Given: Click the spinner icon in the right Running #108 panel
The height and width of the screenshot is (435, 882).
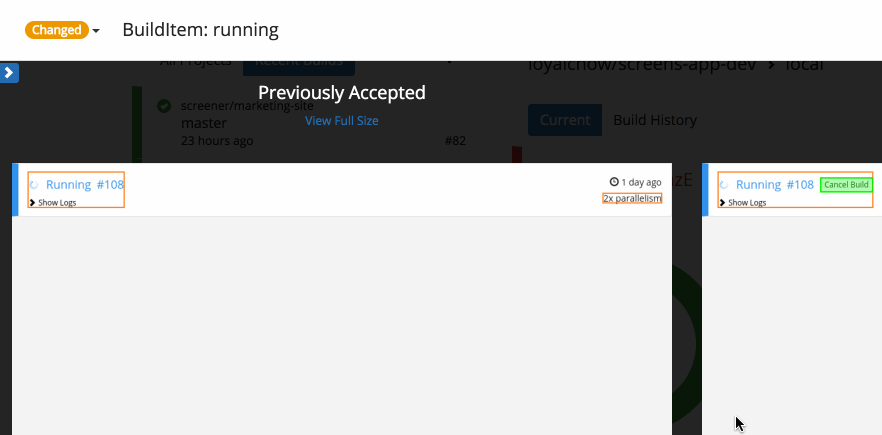Looking at the screenshot, I should pos(724,185).
